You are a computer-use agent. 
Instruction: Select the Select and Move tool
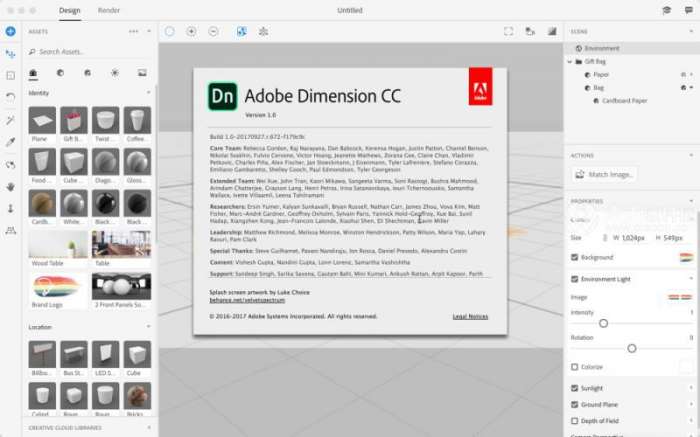tap(10, 54)
